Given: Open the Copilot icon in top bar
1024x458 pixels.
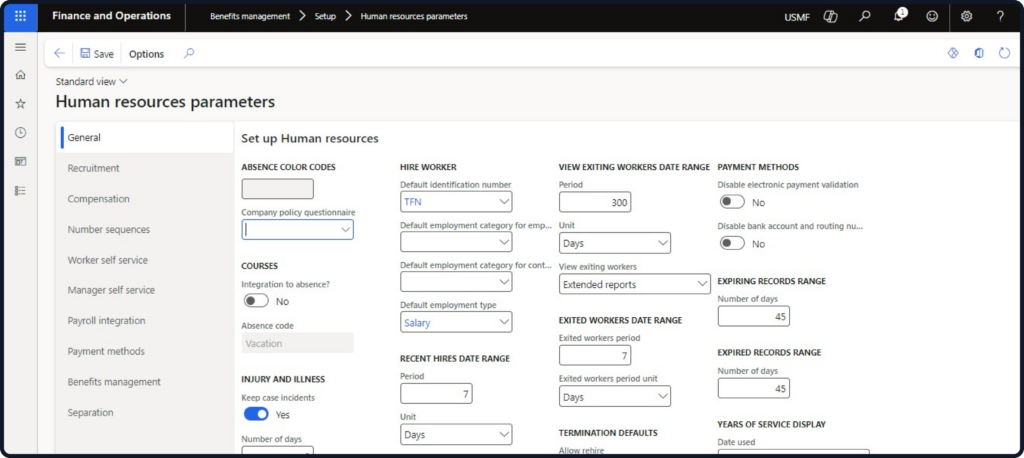Looking at the screenshot, I should click(831, 17).
